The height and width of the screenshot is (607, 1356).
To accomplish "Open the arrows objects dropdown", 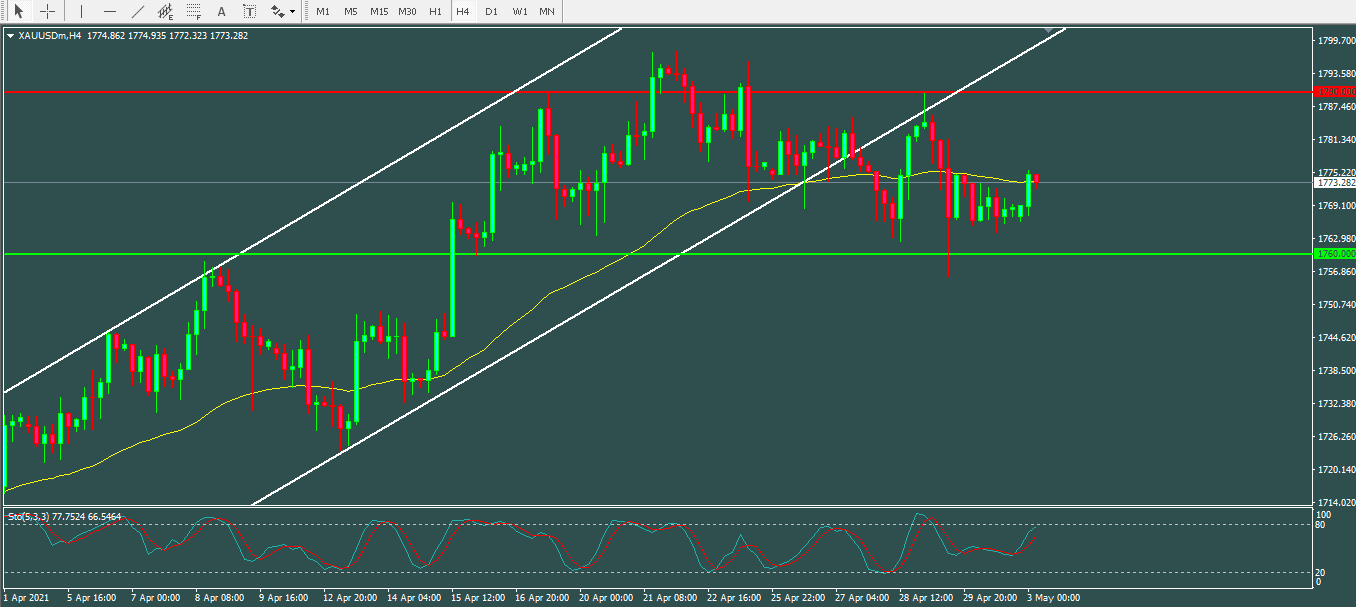I will coord(283,11).
